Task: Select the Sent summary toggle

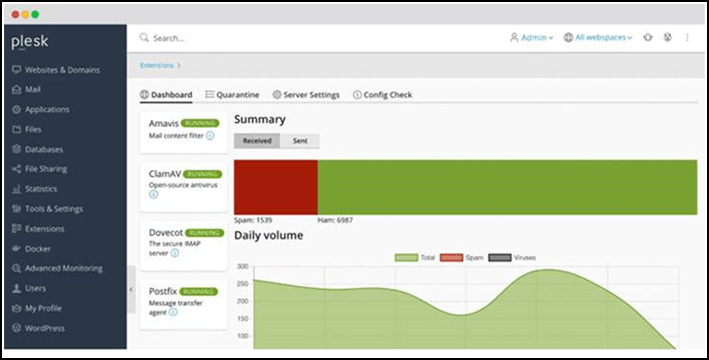Action: pyautogui.click(x=300, y=141)
